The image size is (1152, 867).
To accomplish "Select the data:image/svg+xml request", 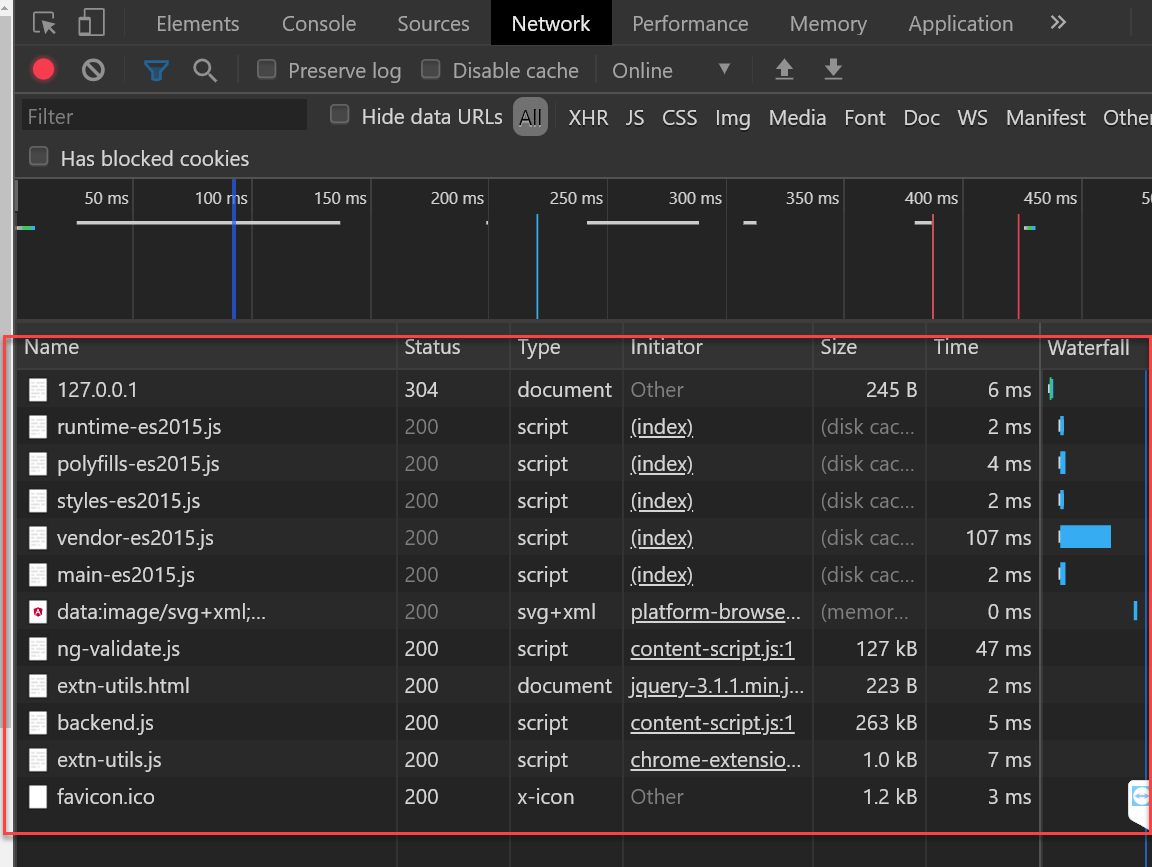I will (583, 611).
